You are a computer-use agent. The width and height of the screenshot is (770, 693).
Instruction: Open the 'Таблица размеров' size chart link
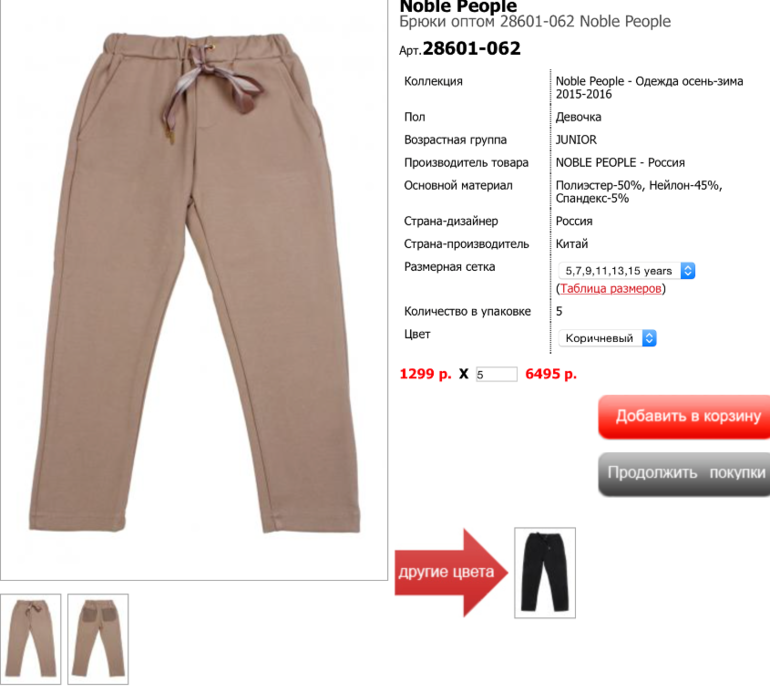coord(610,288)
